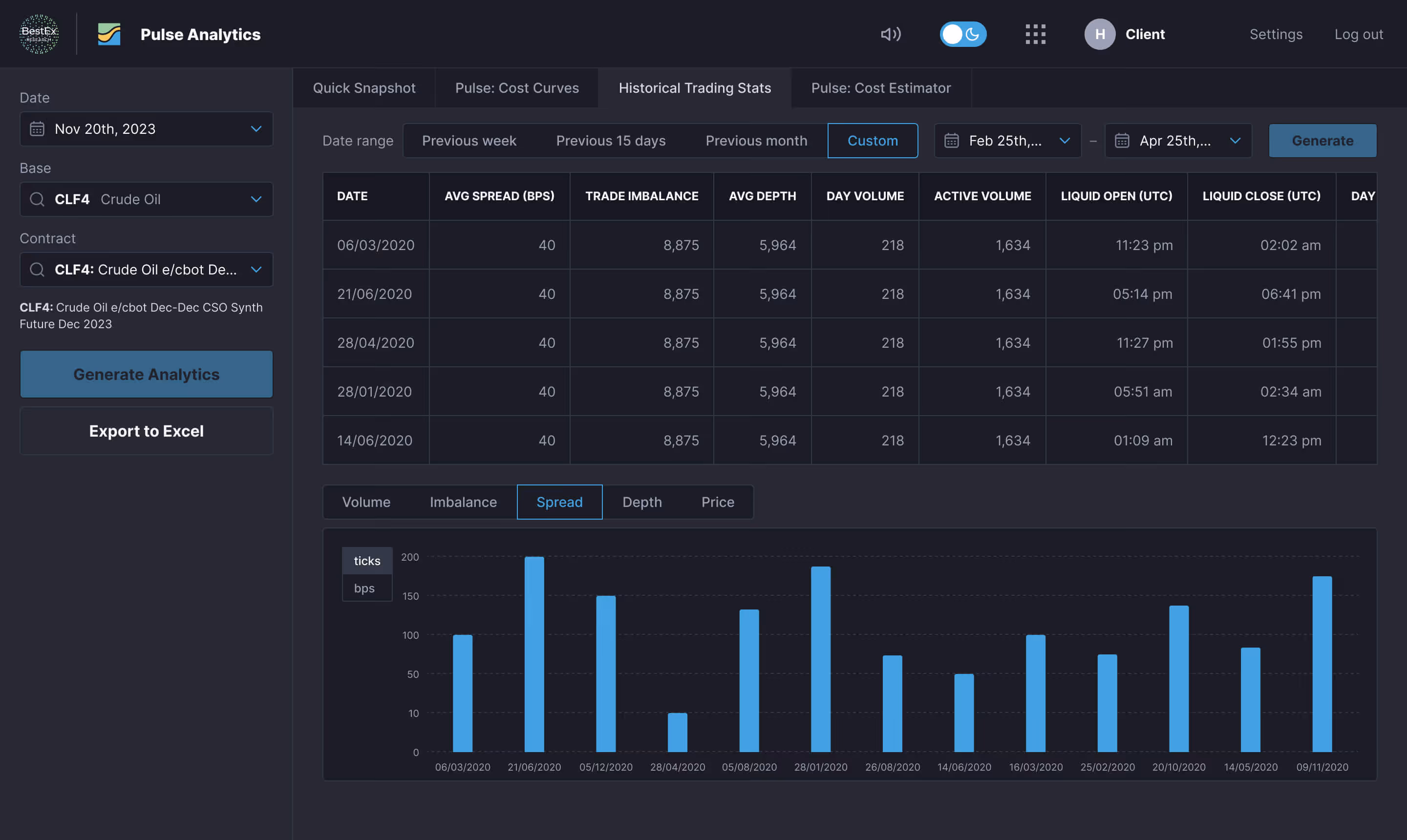Switch chart units to bps

click(x=366, y=588)
